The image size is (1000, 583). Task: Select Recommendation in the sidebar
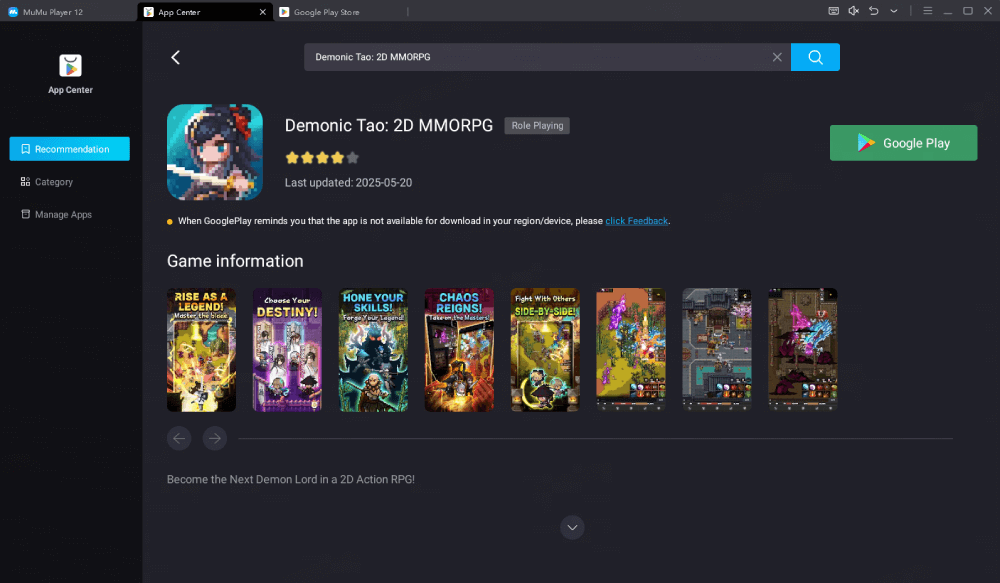70,149
